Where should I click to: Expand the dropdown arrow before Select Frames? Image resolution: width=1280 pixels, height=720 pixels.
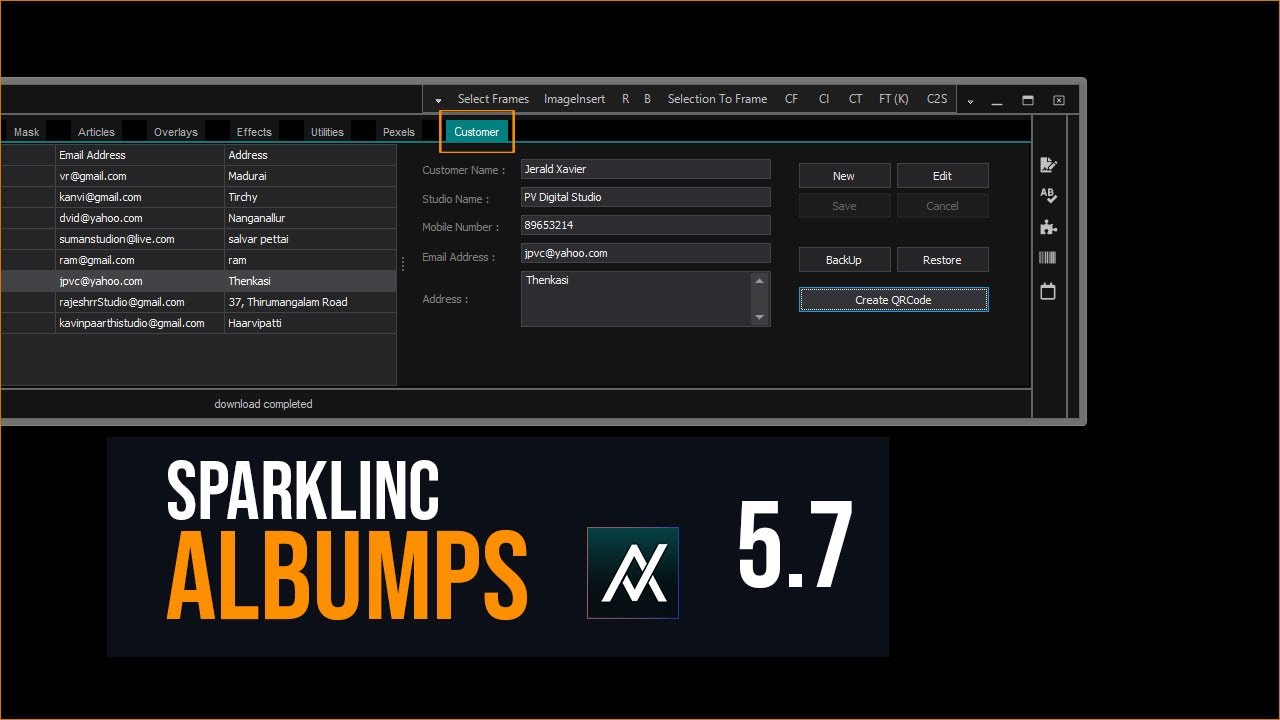(x=438, y=100)
